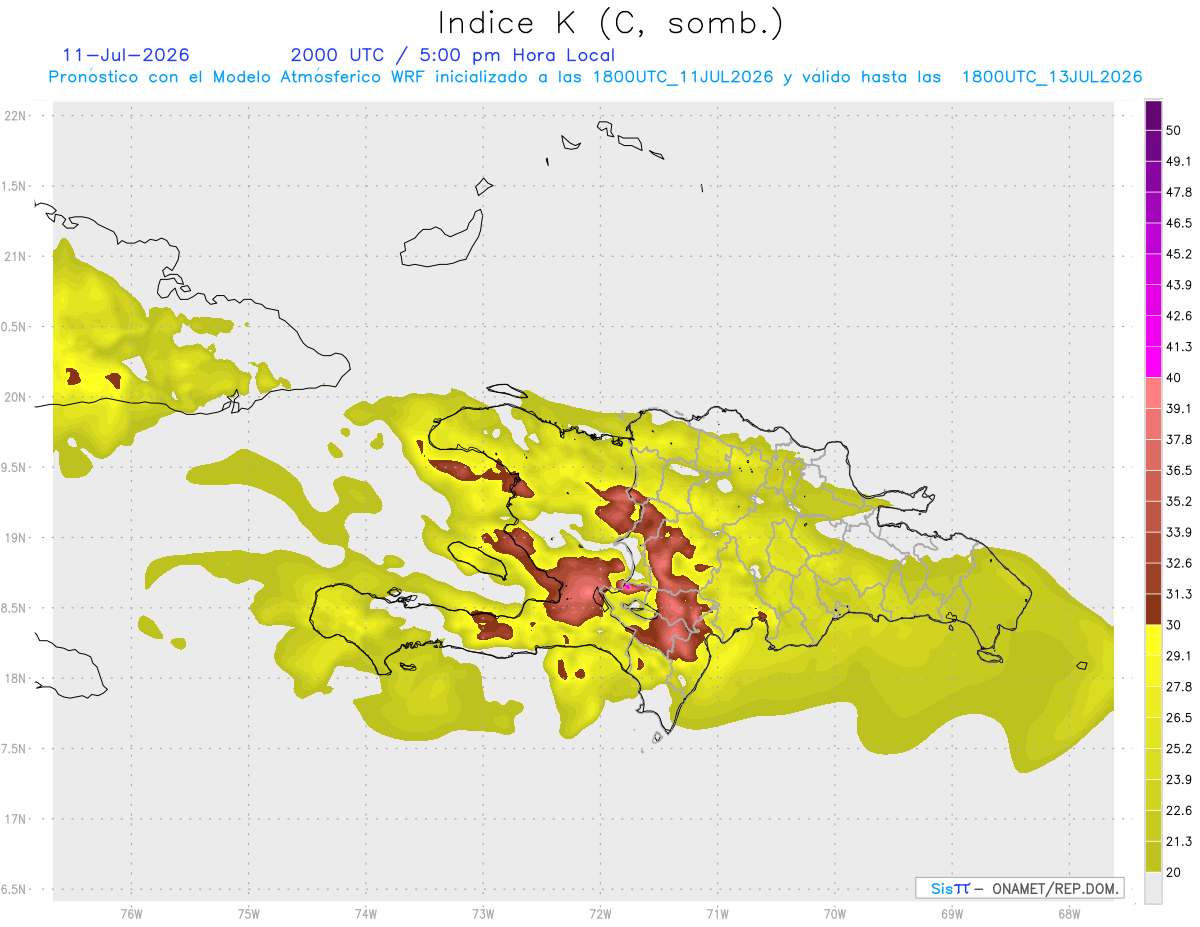The width and height of the screenshot is (1200, 927).
Task: Click the '26.5' value on the color scale
Action: [x=1179, y=718]
